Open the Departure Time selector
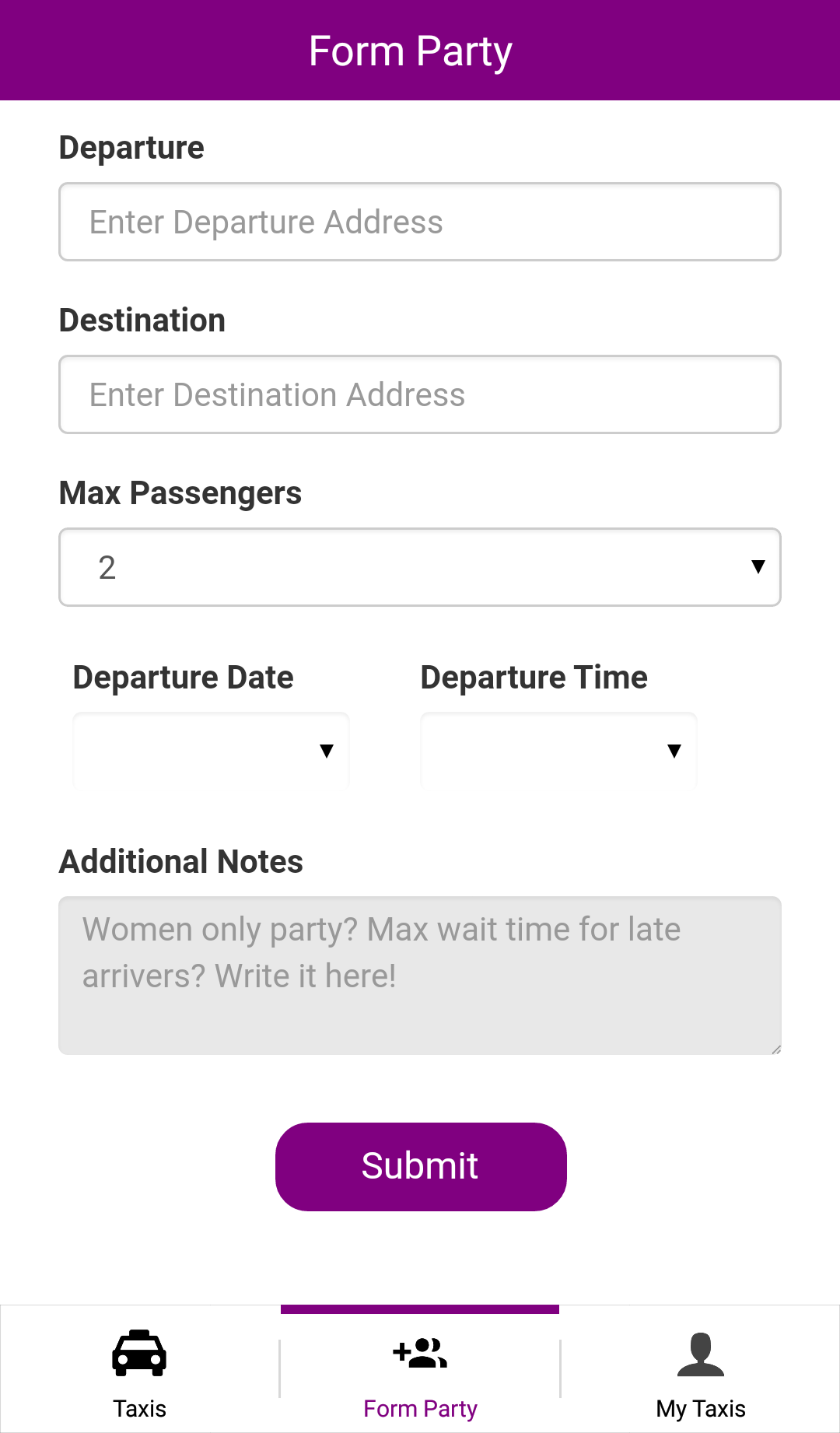Viewport: 840px width, 1433px height. point(558,751)
